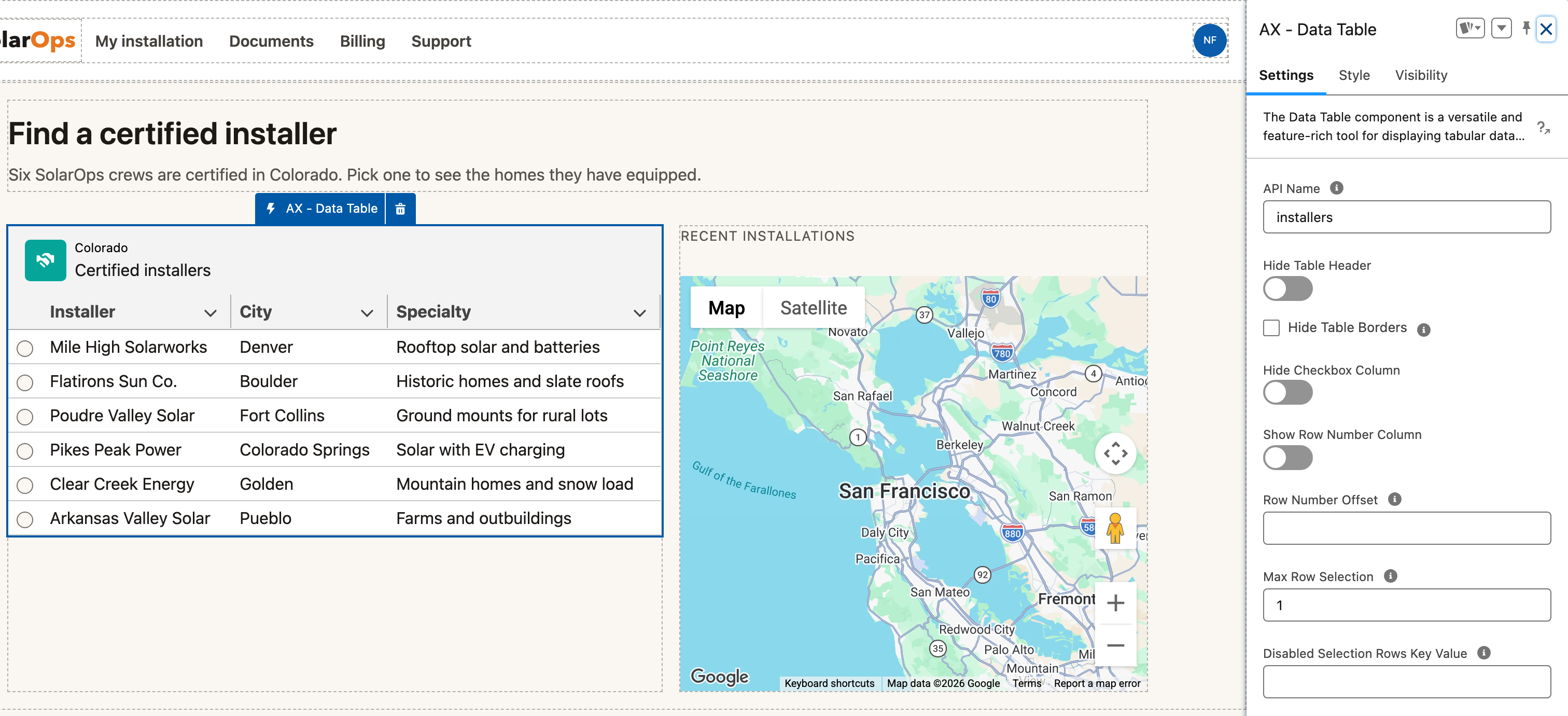Open the Billing nav item

(x=362, y=41)
